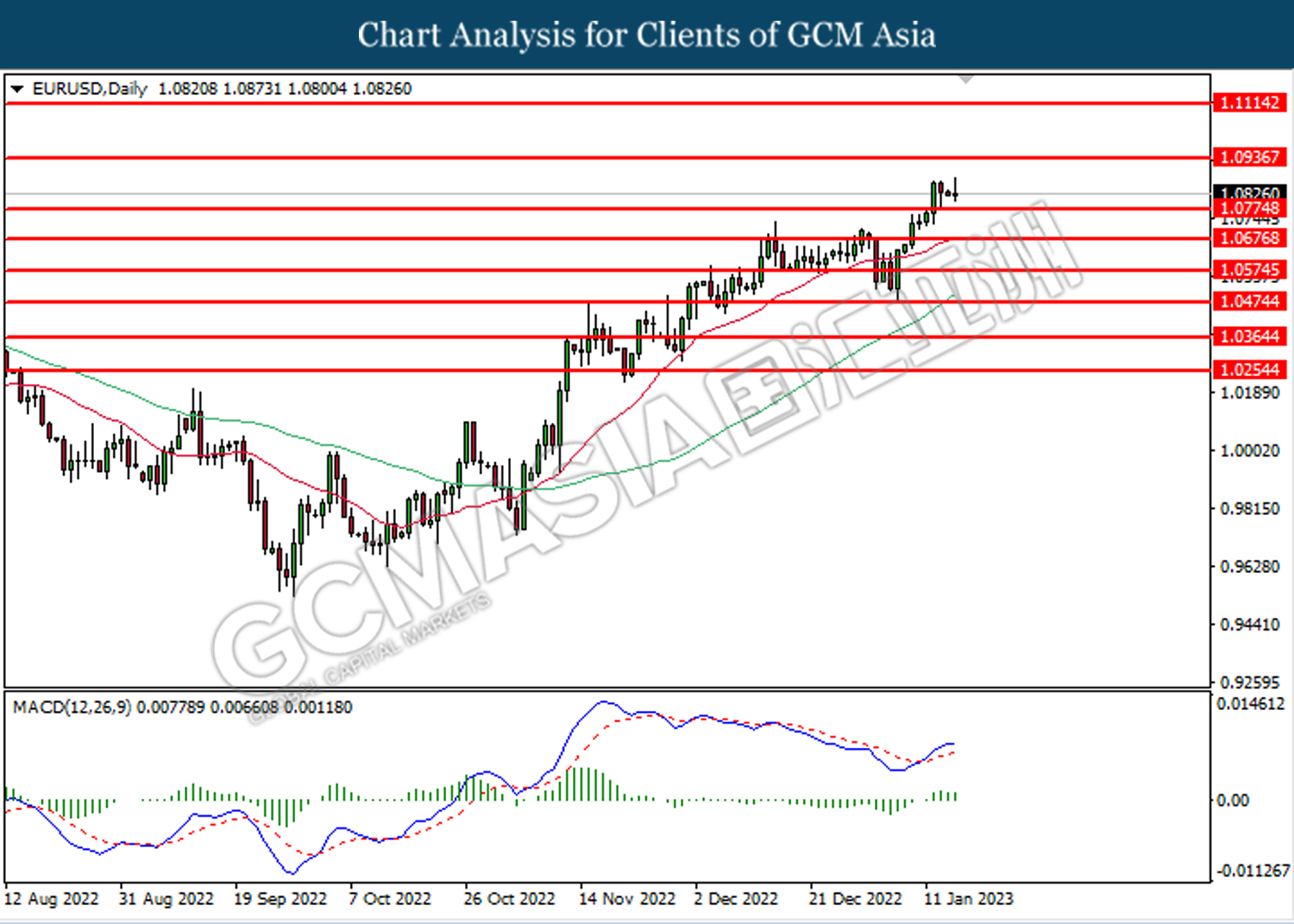Open the dropdown arrow beside EURUSD,Daily
Screen dimensions: 1294x924
(x=16, y=89)
